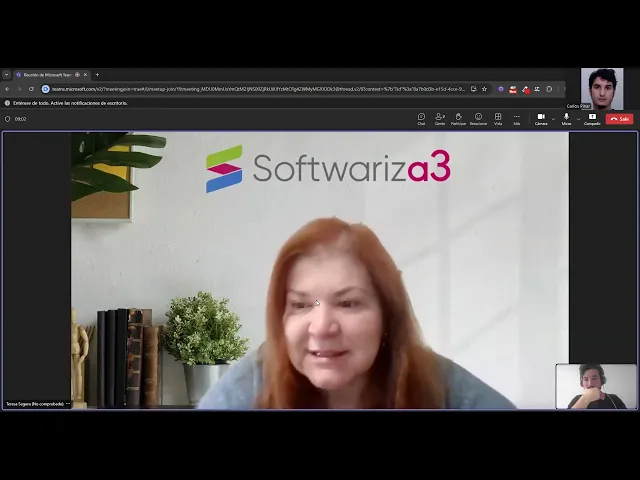Raise hand with the Participar button
This screenshot has height=480, width=640.
click(458, 119)
